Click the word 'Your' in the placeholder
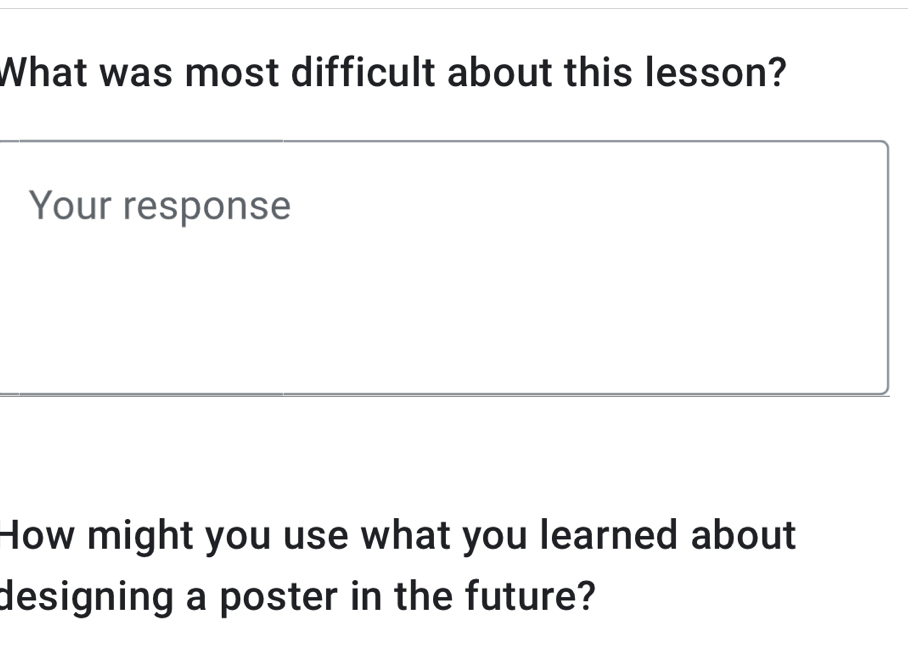The width and height of the screenshot is (908, 652). pyautogui.click(x=67, y=206)
